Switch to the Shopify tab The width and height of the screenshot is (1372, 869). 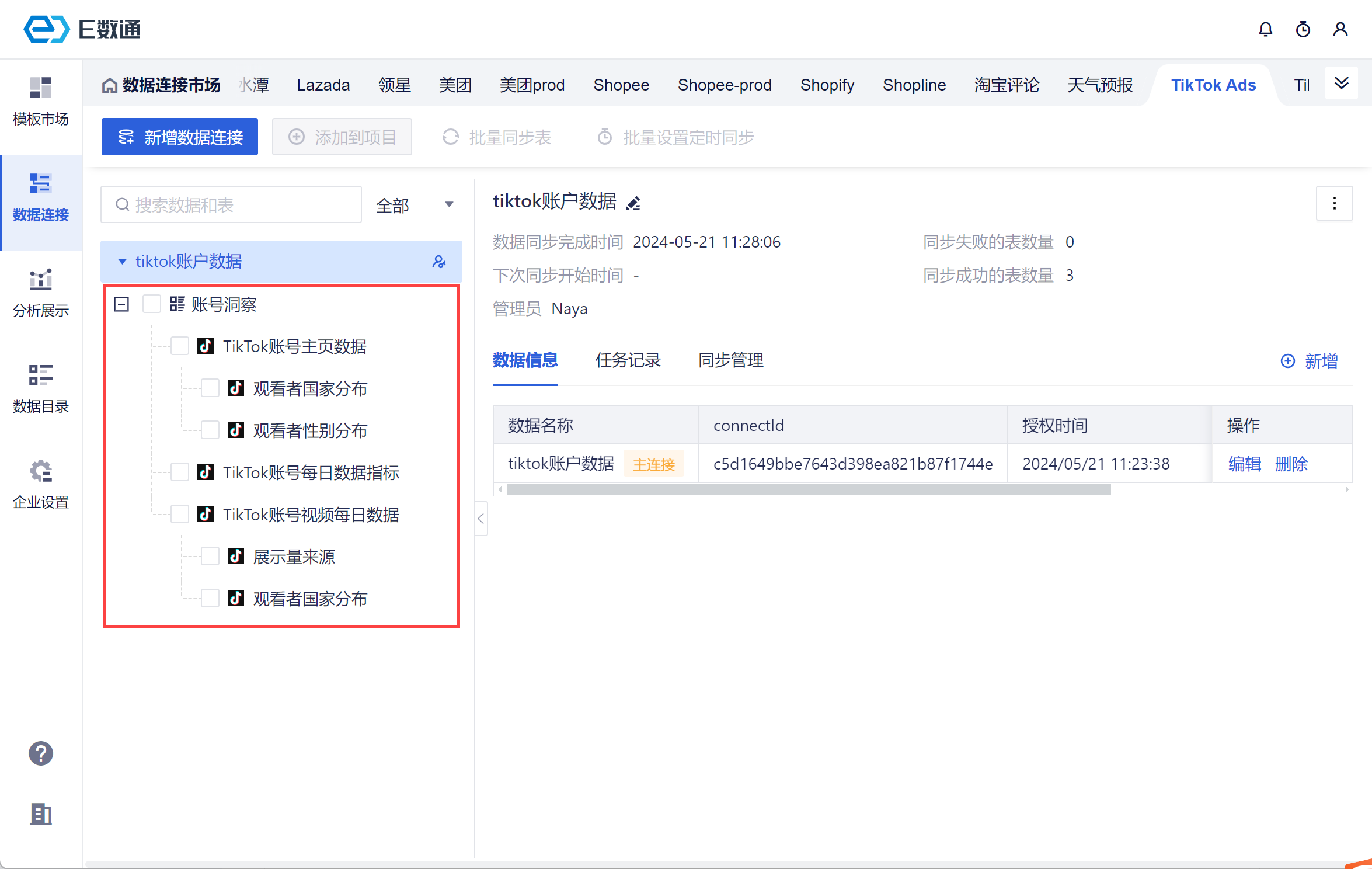pos(827,85)
